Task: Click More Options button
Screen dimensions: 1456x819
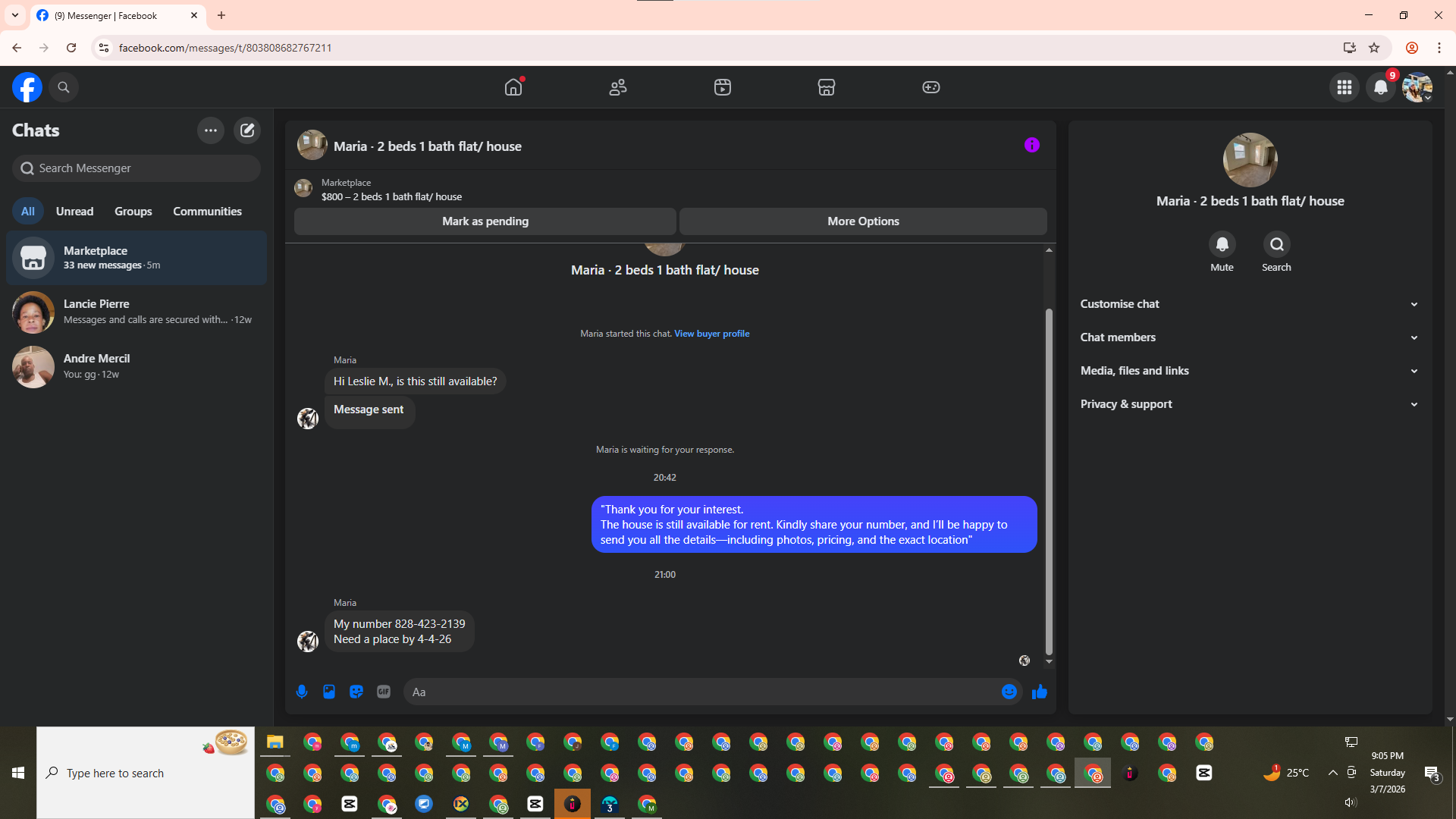Action: tap(863, 221)
